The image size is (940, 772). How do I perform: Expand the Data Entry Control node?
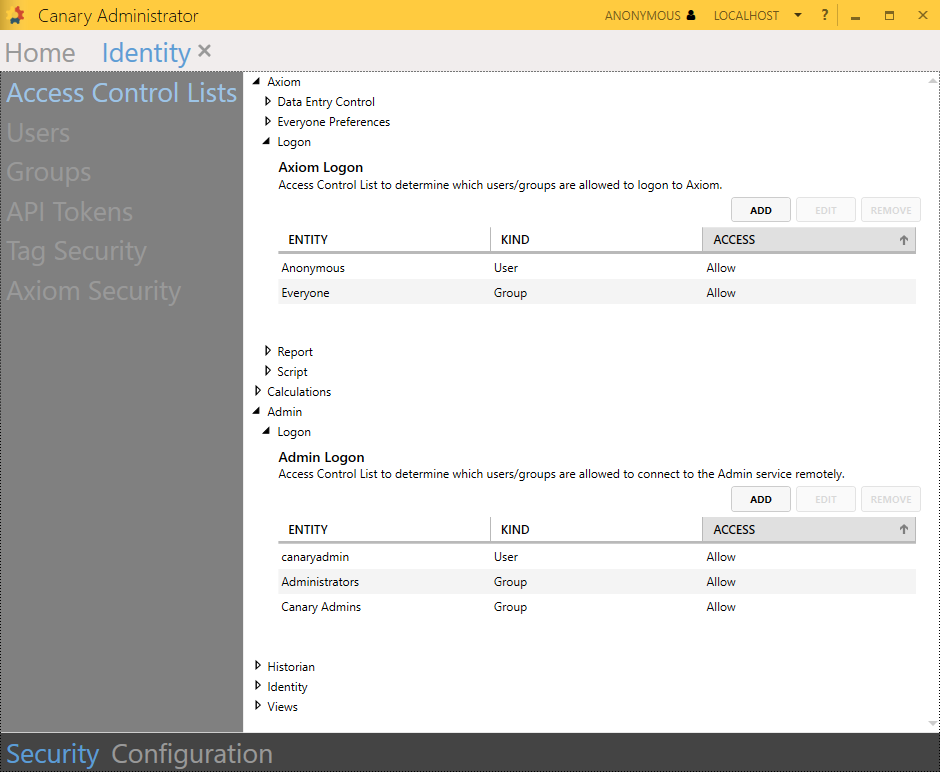coord(268,102)
